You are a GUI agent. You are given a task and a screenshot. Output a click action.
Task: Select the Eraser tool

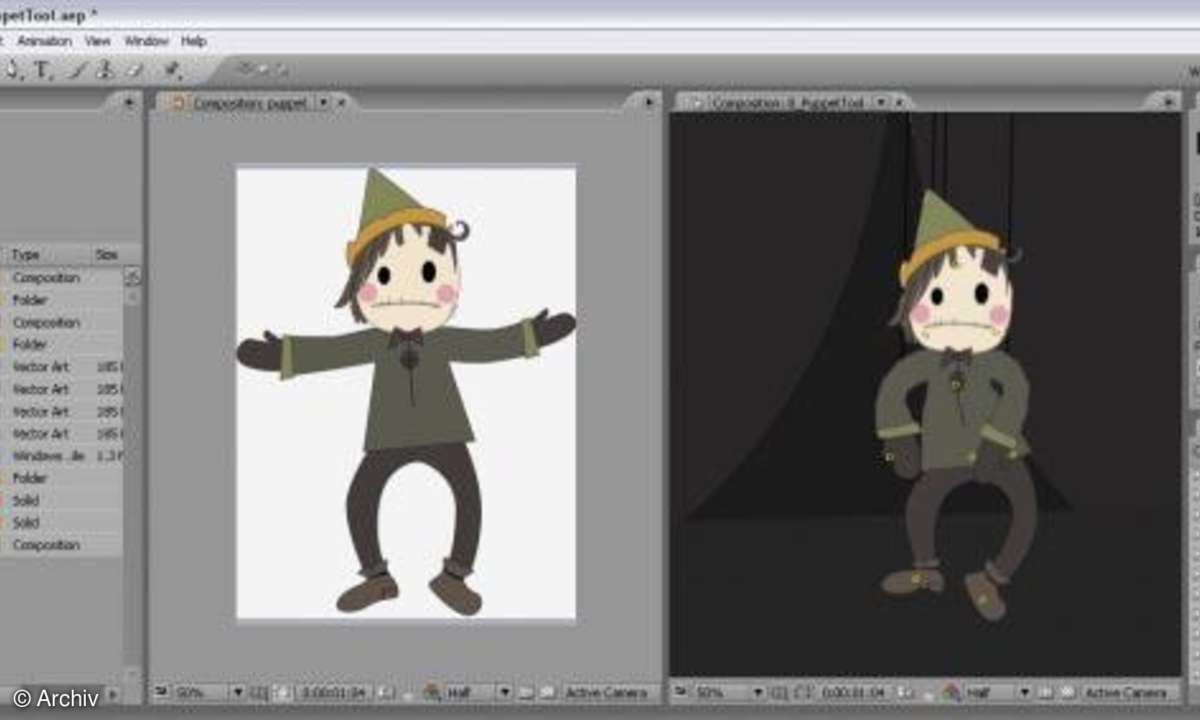click(135, 69)
